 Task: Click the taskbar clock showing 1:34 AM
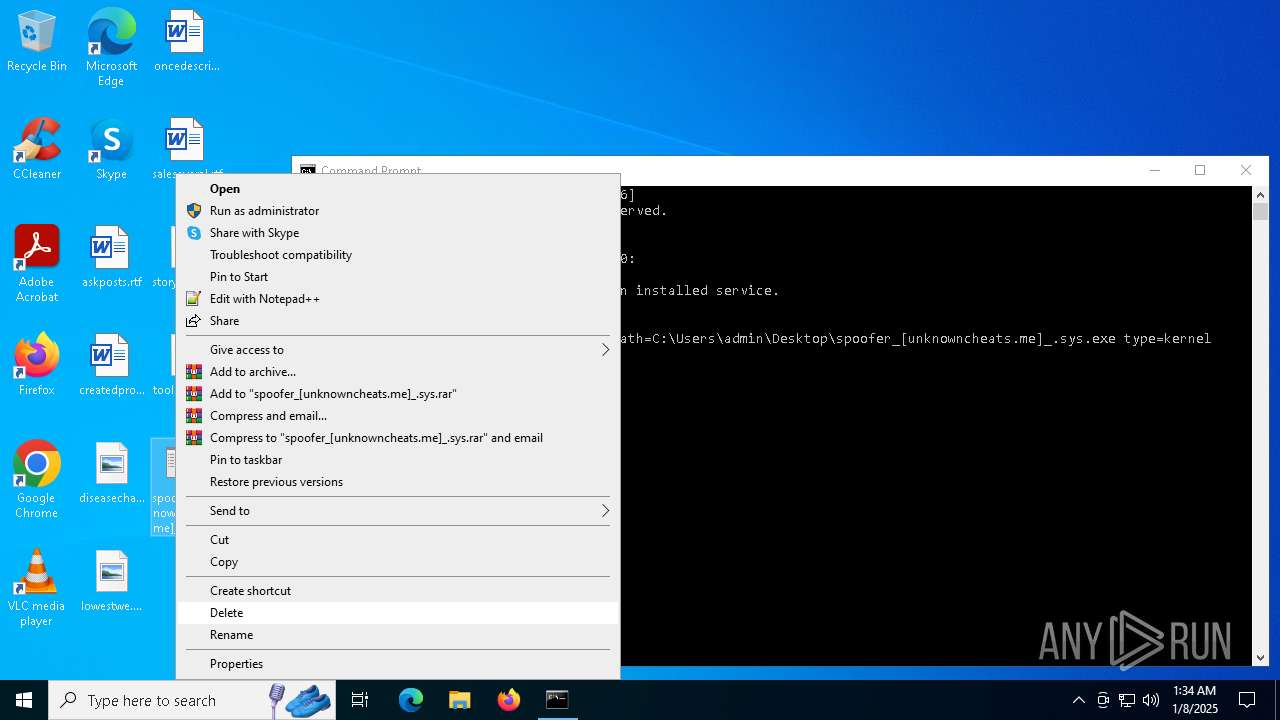1195,700
